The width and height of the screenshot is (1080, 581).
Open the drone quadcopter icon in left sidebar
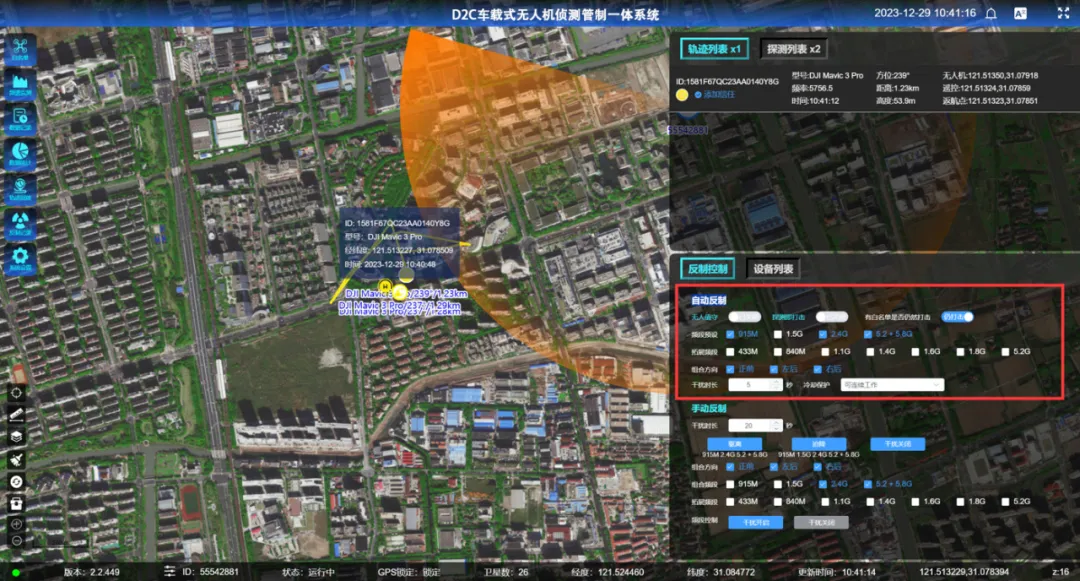coord(20,49)
